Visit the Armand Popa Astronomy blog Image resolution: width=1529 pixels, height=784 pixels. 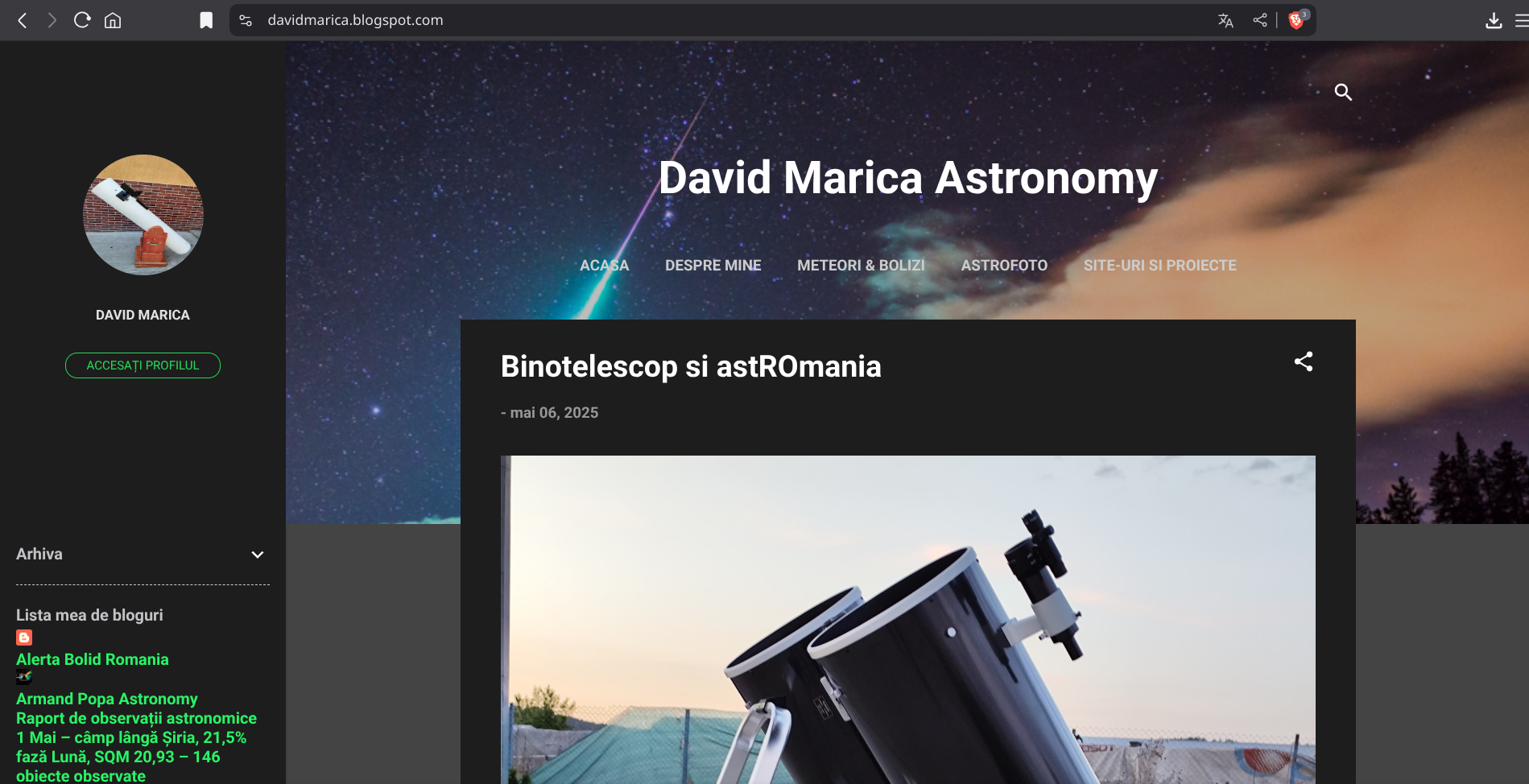click(x=107, y=699)
